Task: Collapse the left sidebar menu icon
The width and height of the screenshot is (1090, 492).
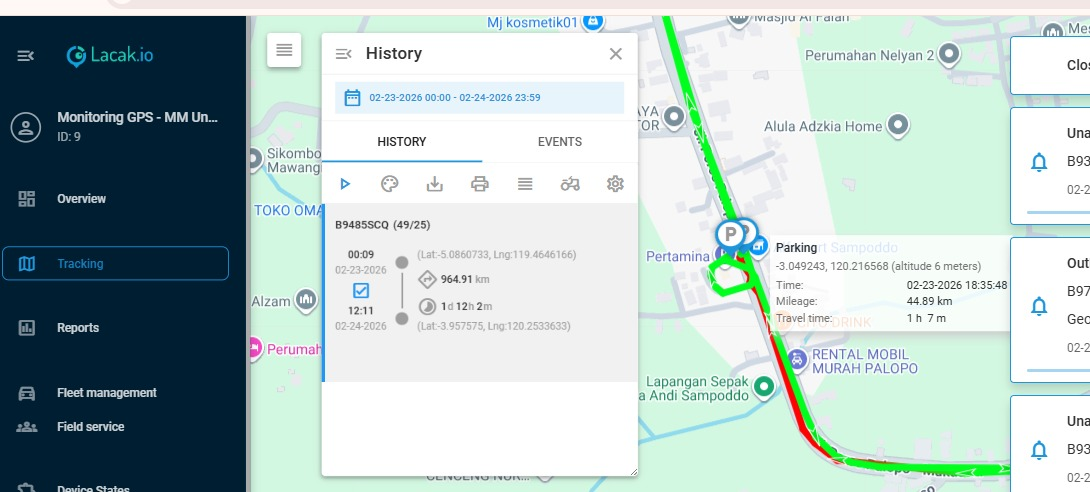Action: click(26, 56)
